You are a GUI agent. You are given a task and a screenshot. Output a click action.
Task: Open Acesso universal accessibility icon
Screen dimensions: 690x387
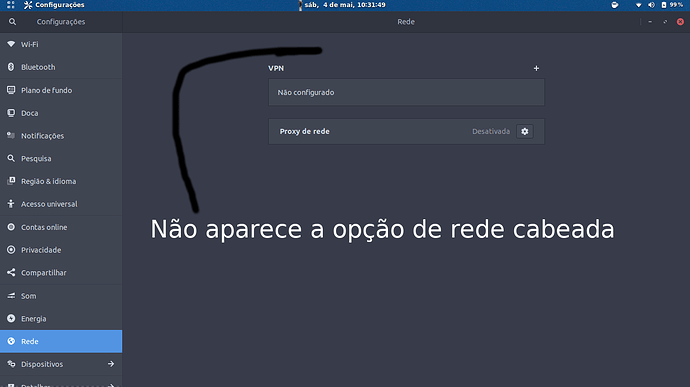(11, 204)
